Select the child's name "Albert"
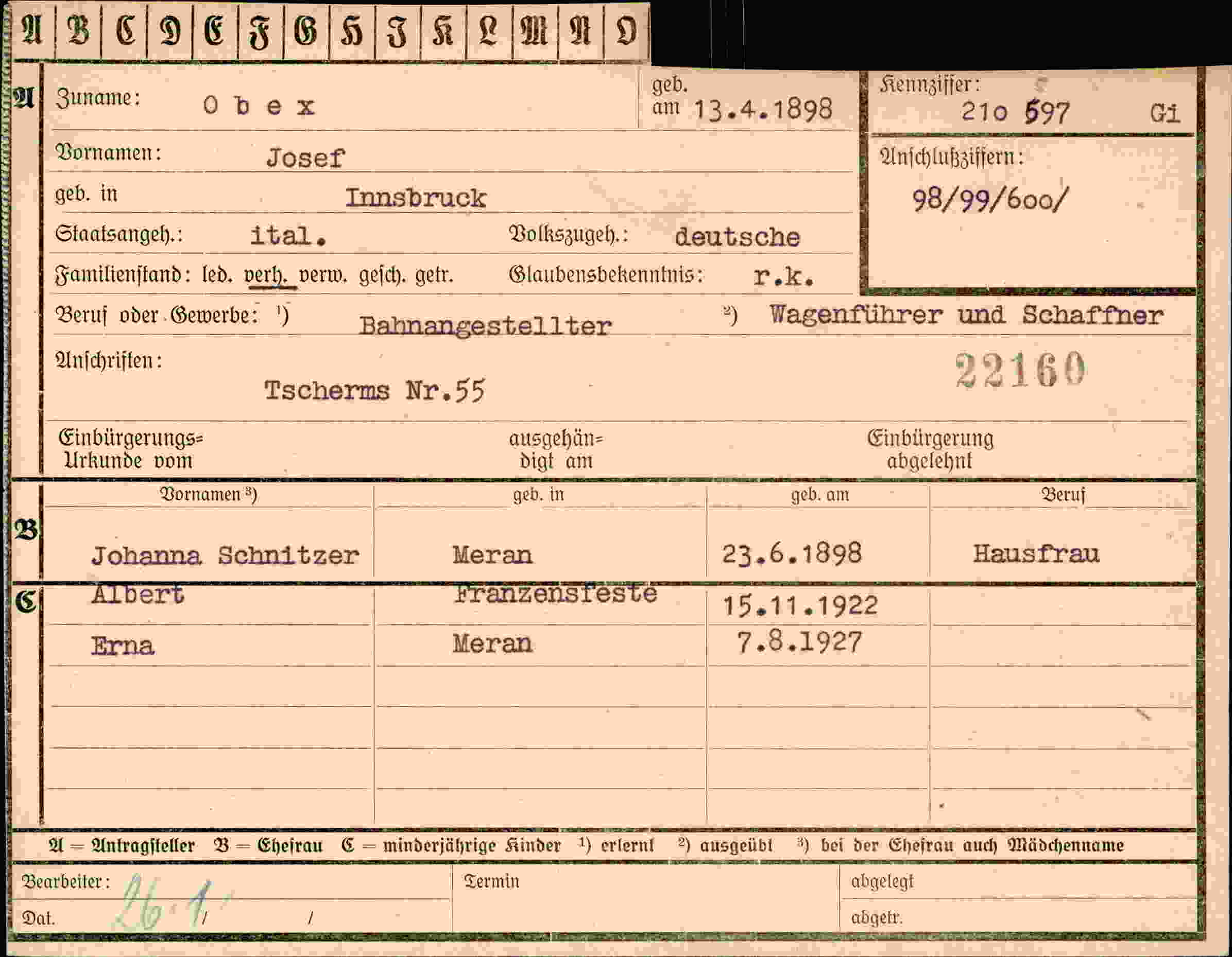 point(137,594)
